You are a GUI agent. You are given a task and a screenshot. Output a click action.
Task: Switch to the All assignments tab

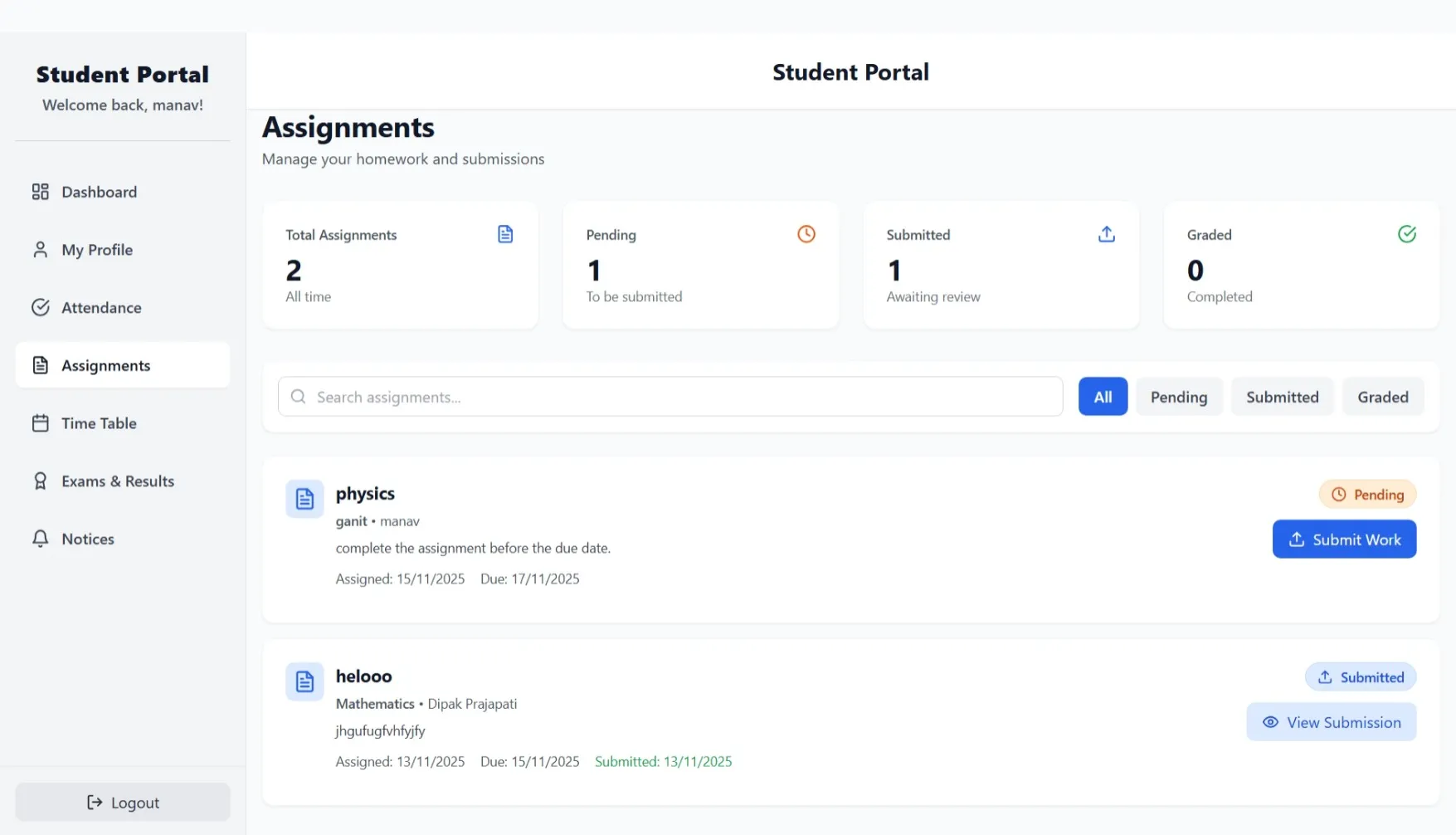tap(1103, 397)
